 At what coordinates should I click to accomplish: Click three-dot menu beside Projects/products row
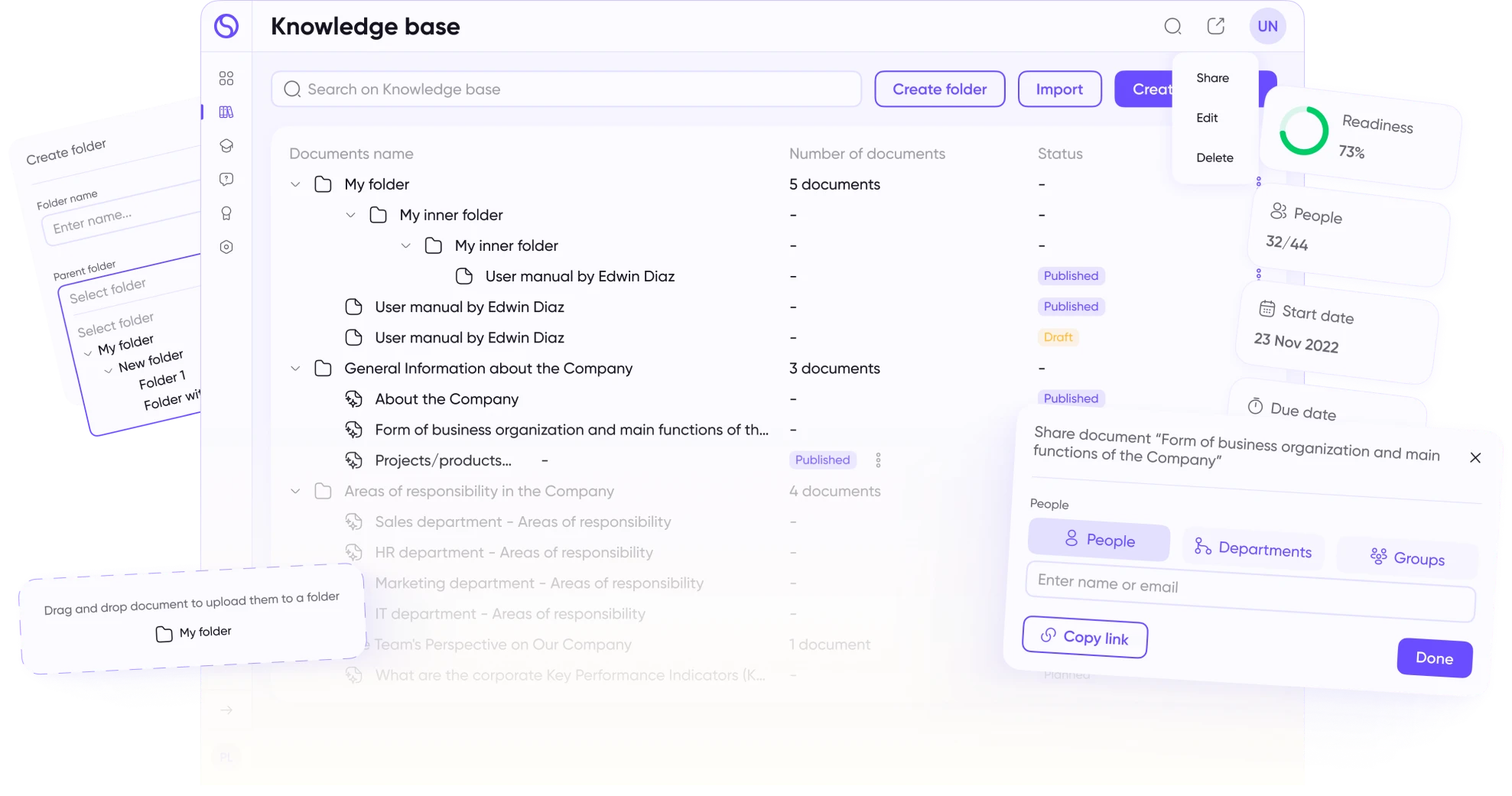pos(878,460)
